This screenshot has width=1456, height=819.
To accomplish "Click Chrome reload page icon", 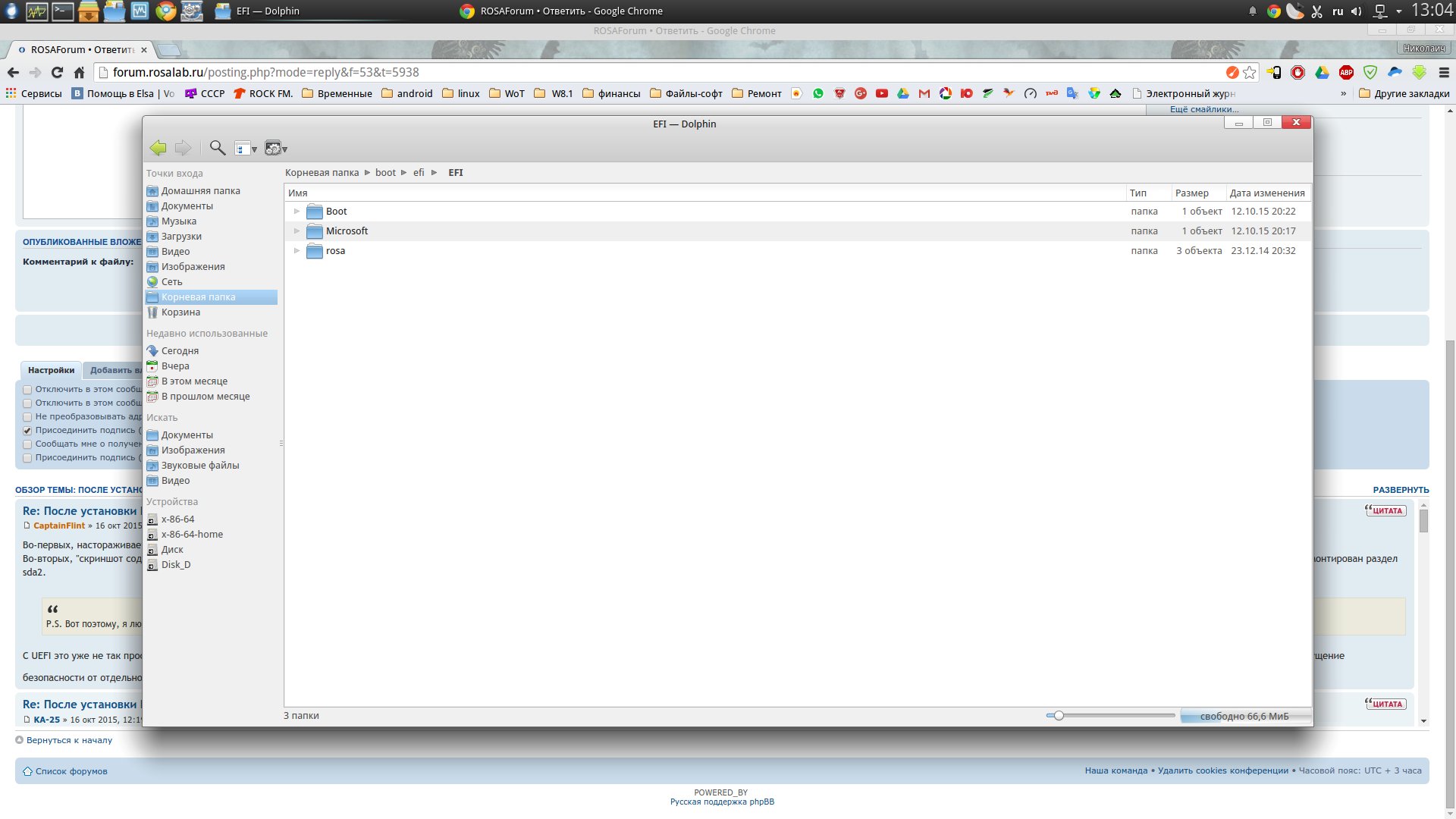I will point(57,73).
